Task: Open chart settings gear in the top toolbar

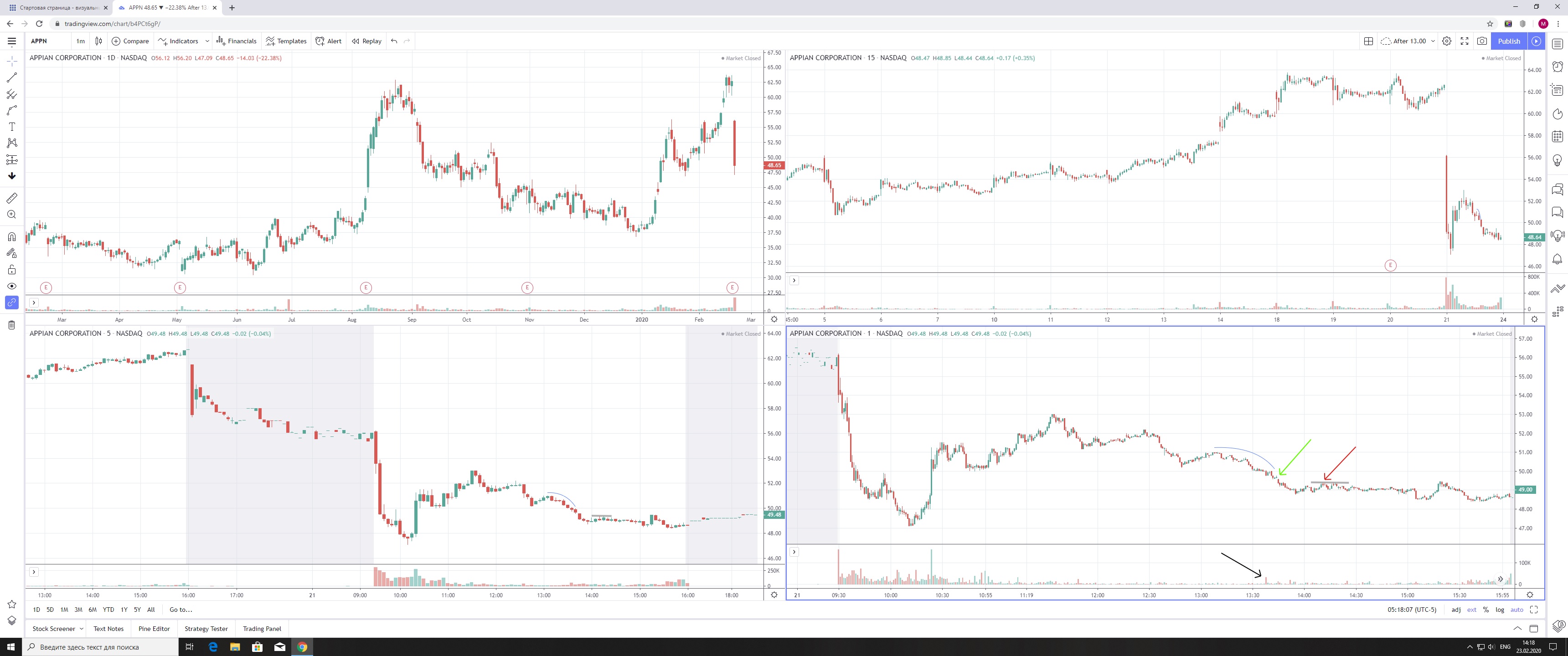Action: pyautogui.click(x=1447, y=41)
